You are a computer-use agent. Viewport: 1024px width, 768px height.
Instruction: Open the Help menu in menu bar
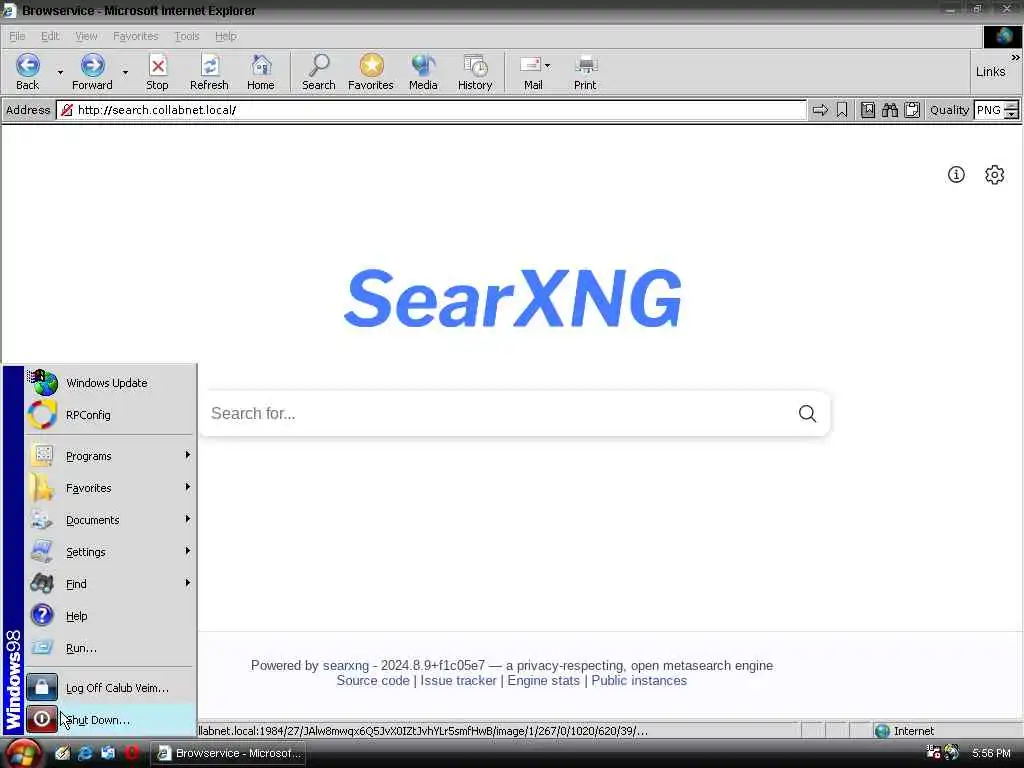coord(225,36)
